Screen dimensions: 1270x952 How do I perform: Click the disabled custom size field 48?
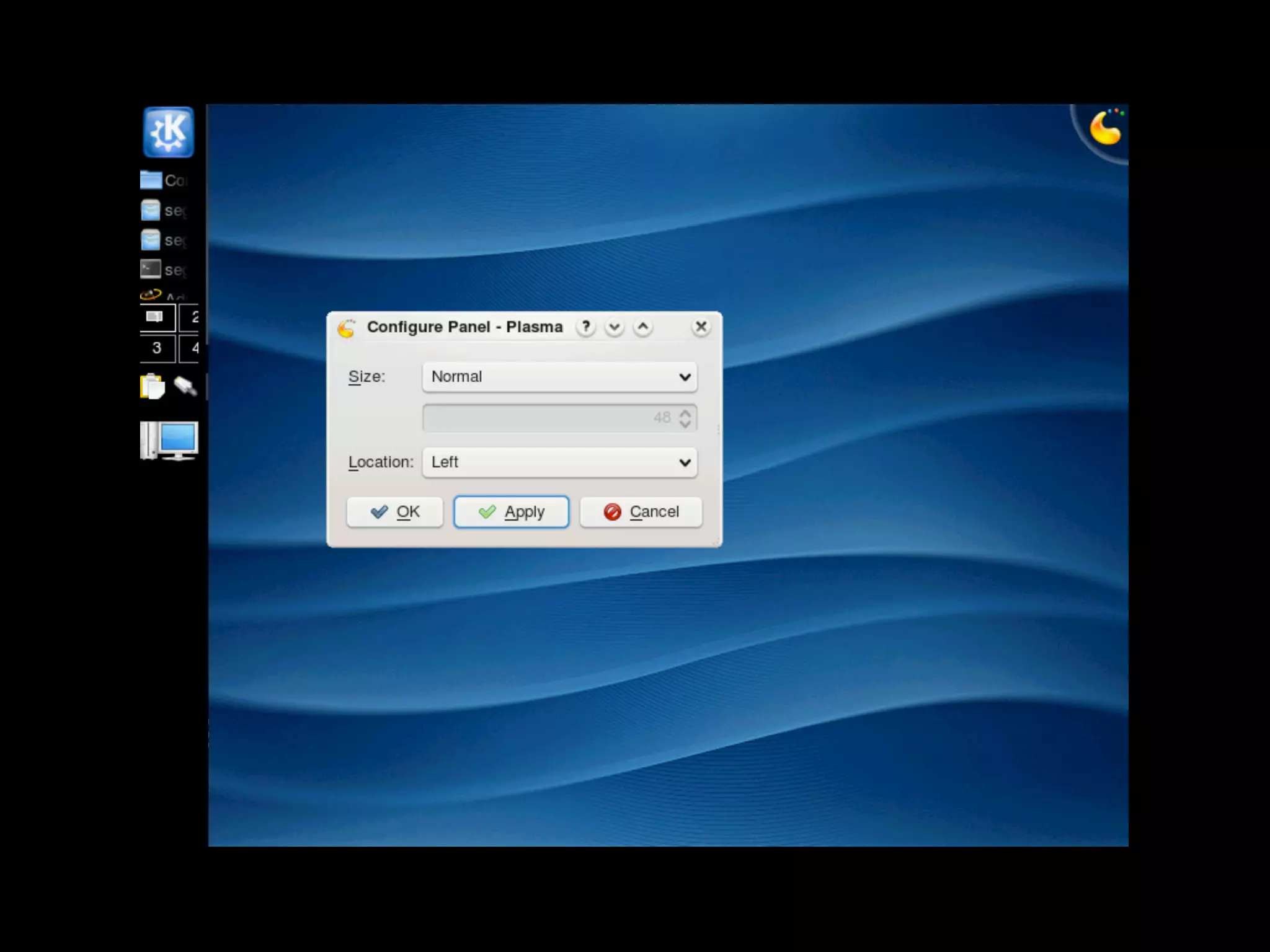559,418
